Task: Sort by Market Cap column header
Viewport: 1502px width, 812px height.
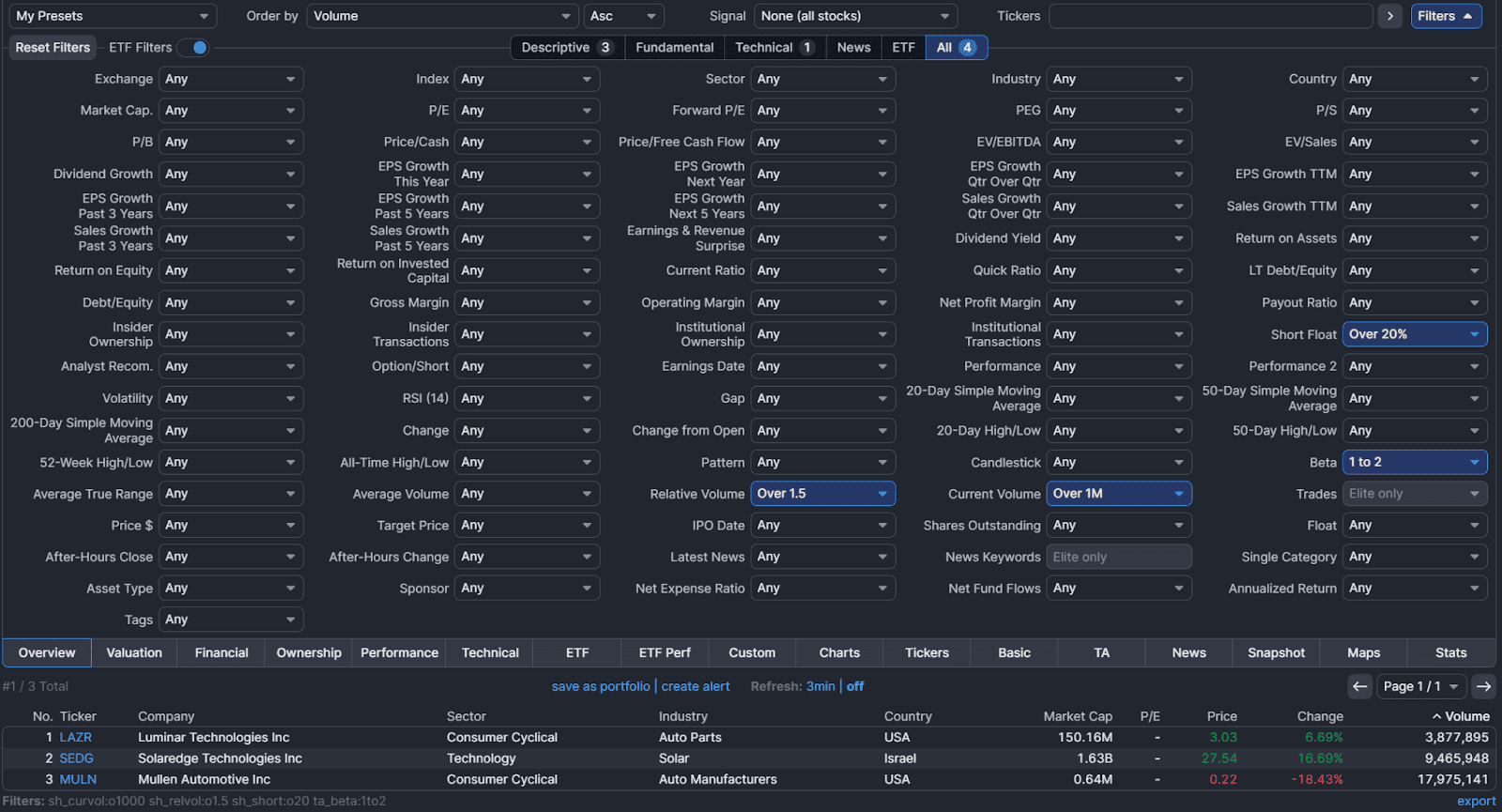Action: point(1078,716)
